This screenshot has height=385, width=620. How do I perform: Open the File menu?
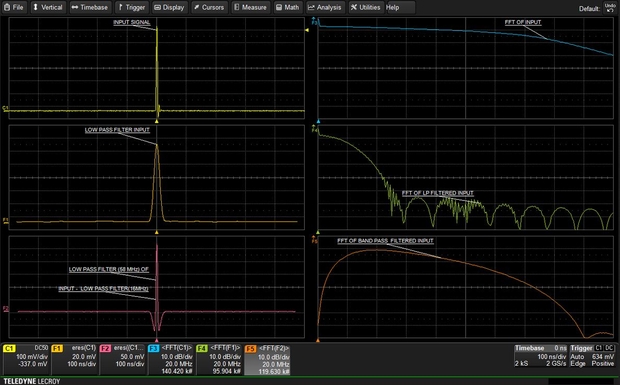pos(15,7)
